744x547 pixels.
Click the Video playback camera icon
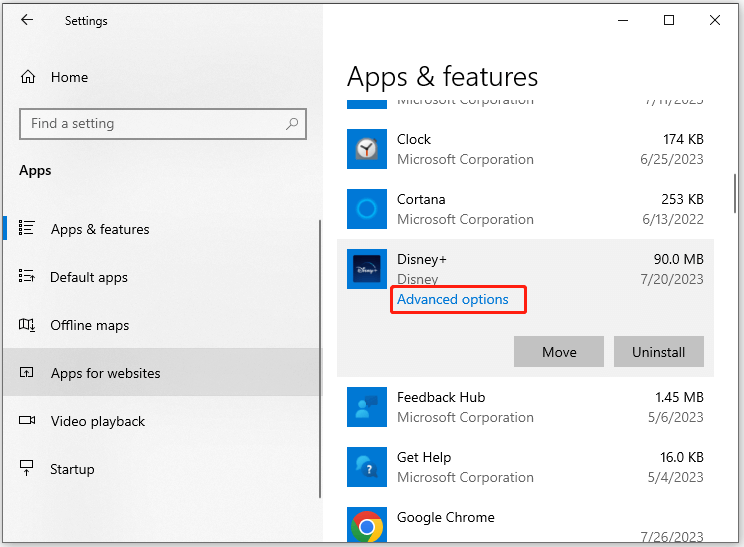[x=27, y=420]
